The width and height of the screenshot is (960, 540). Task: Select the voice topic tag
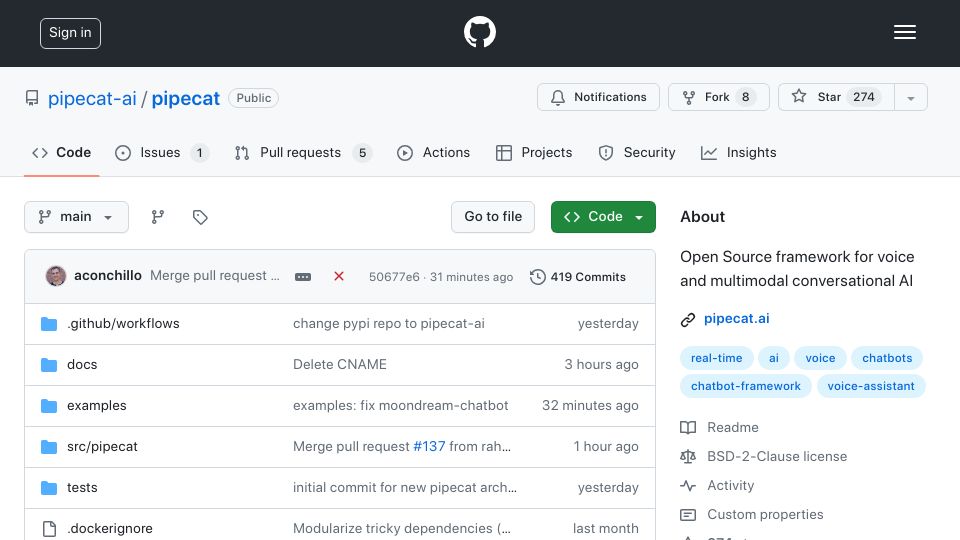[820, 358]
